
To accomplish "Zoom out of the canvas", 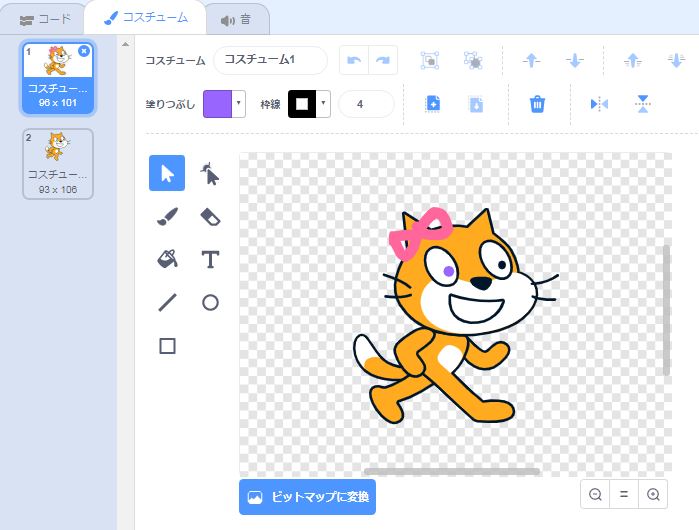I will click(595, 494).
